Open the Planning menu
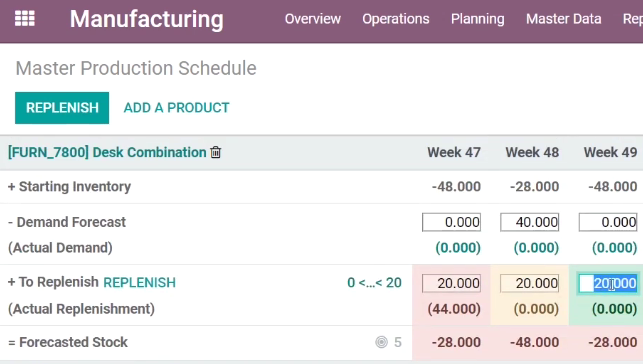This screenshot has height=364, width=643. (x=478, y=19)
